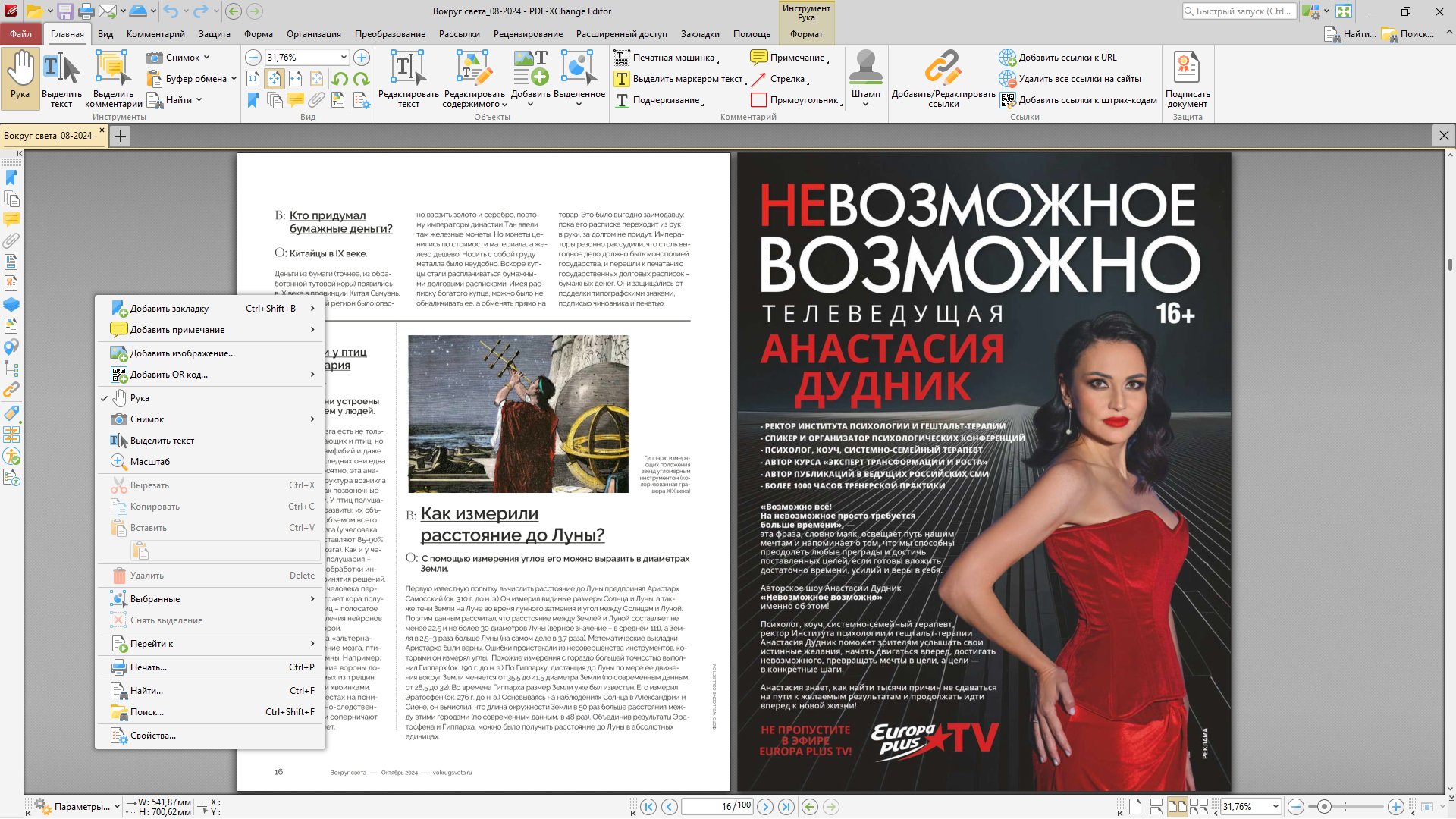Click the zoom in button in ribbon
The height and width of the screenshot is (819, 1456).
(362, 58)
